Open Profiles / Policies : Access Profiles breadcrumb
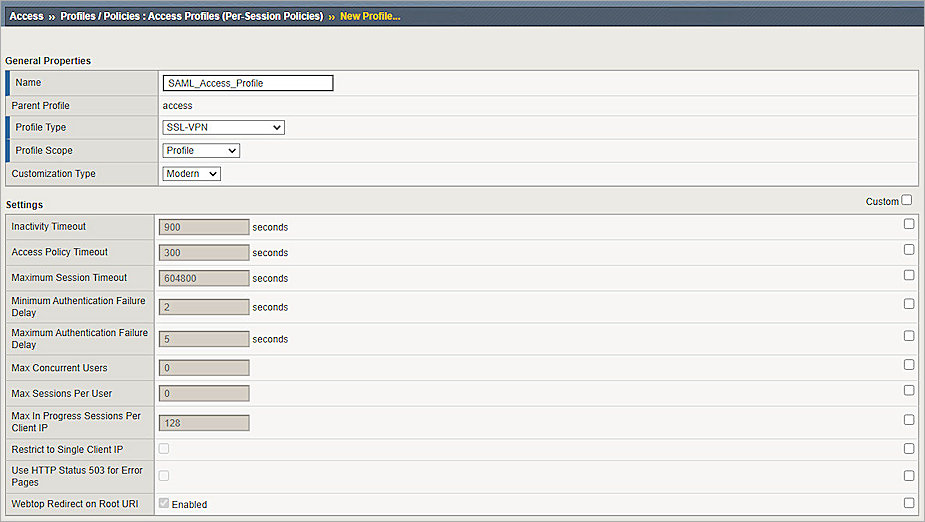Image resolution: width=925 pixels, height=522 pixels. click(x=192, y=16)
